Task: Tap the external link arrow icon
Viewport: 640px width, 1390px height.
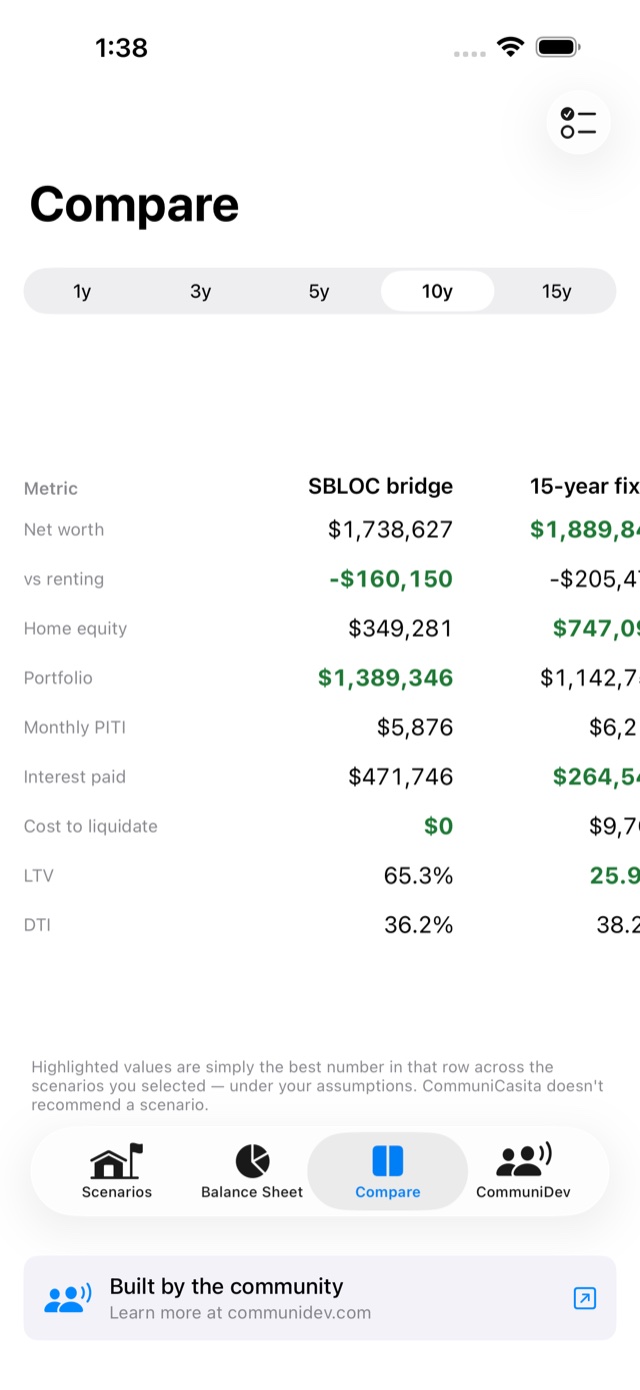Action: click(585, 1298)
